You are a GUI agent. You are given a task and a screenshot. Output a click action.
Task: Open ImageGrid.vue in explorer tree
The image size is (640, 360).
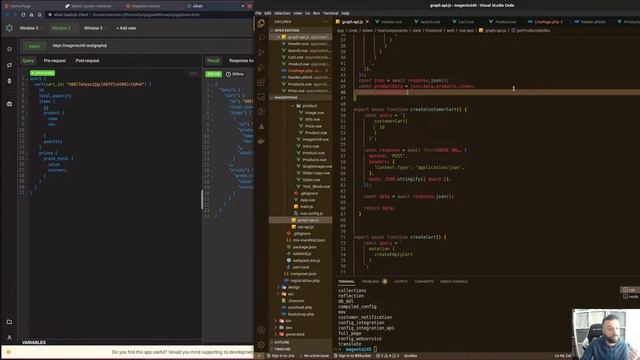315,139
